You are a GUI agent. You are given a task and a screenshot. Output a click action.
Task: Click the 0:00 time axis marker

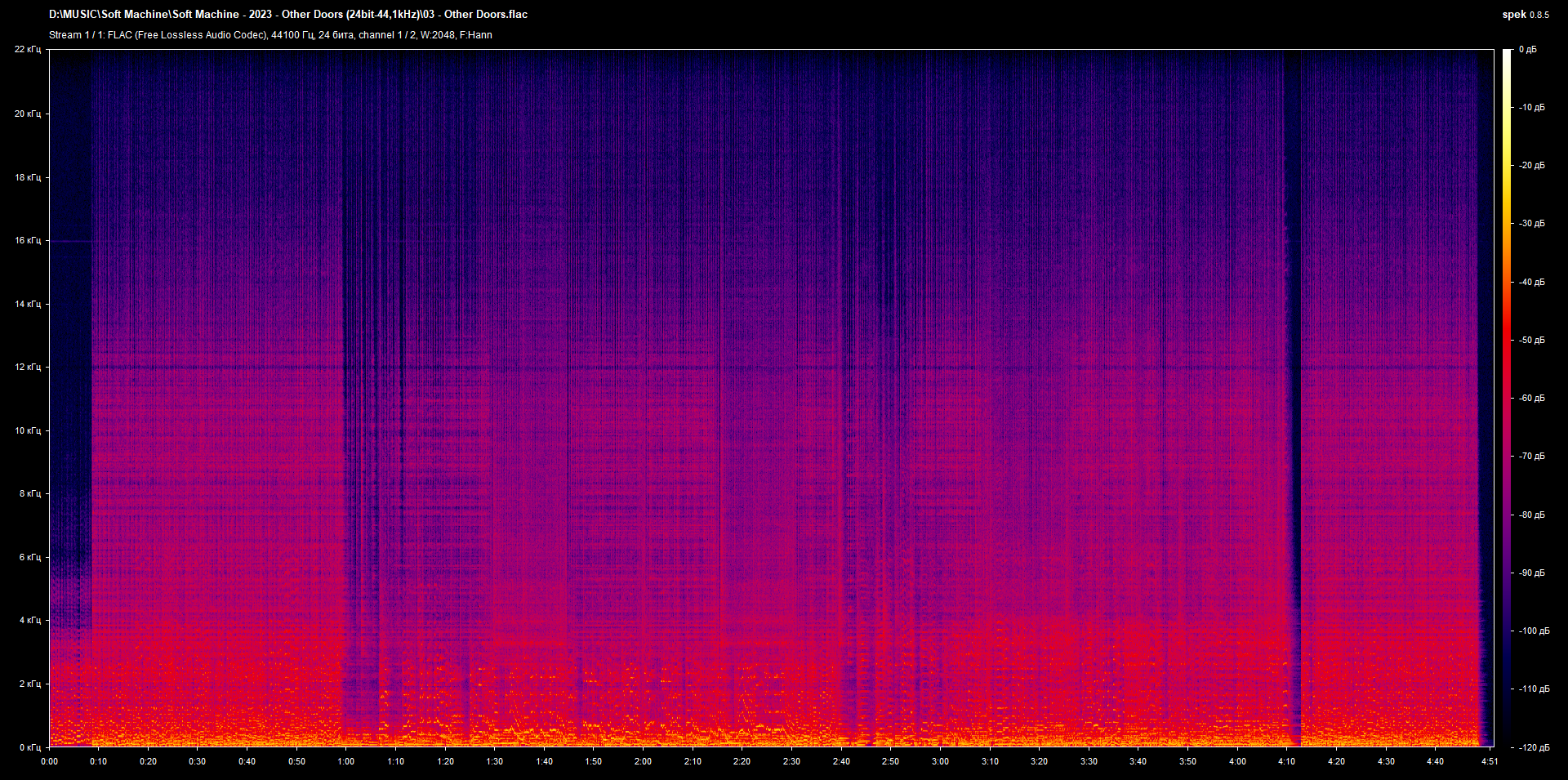(x=49, y=761)
